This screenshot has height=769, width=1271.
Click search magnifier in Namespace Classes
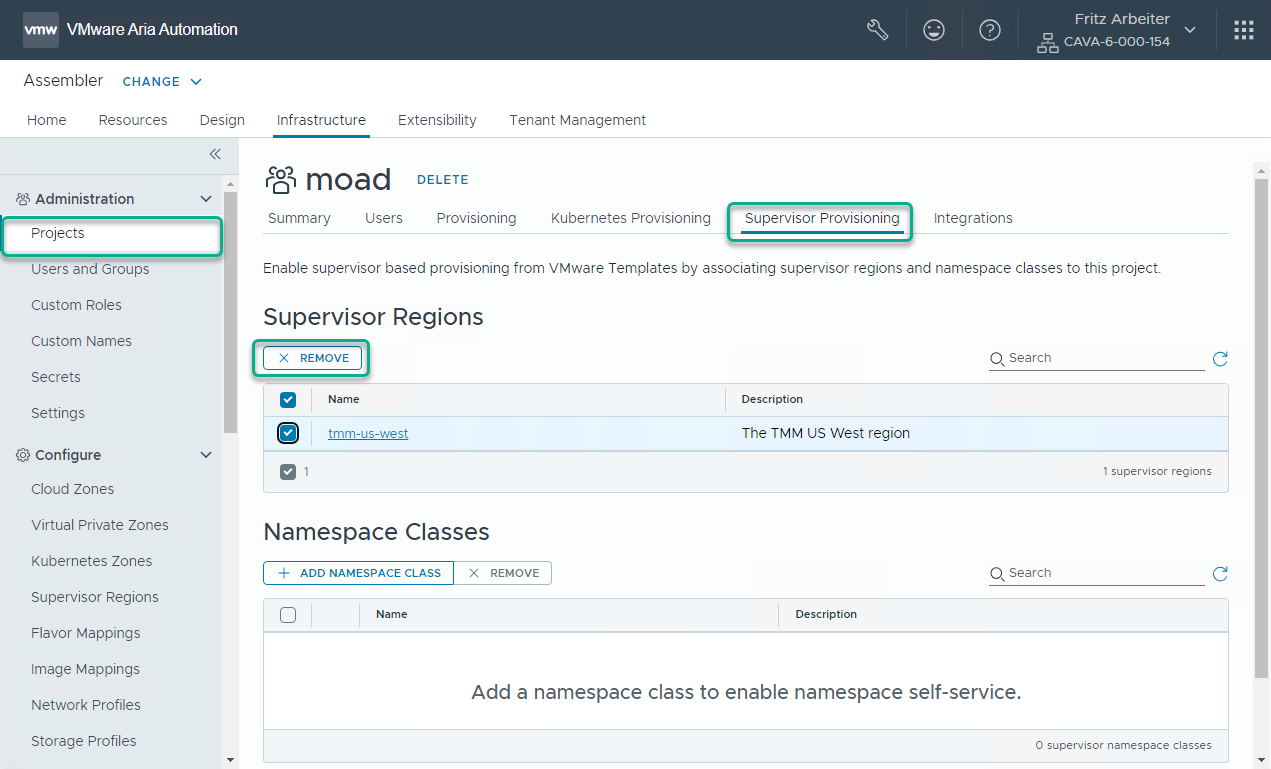coord(997,574)
